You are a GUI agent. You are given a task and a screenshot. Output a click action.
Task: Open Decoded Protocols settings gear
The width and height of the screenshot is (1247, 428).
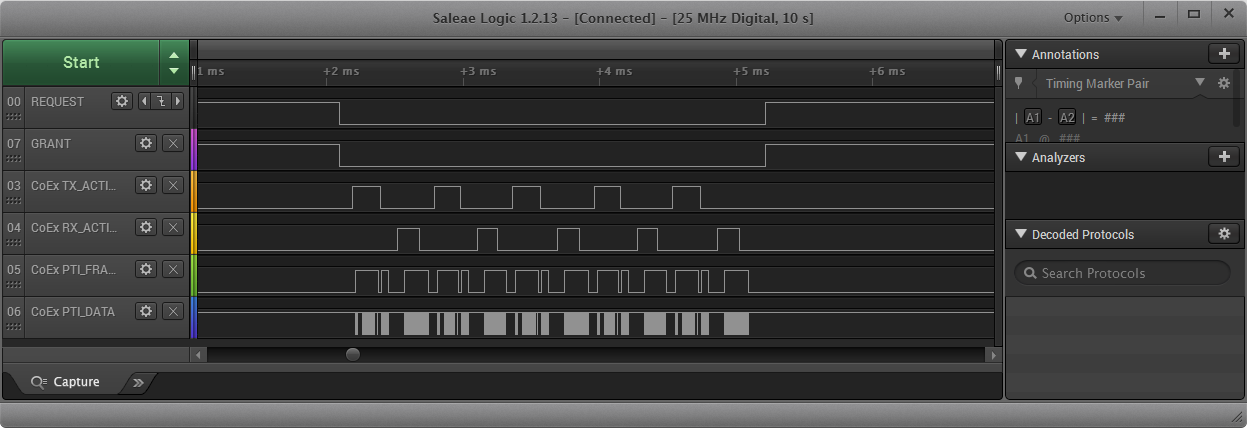click(1223, 234)
